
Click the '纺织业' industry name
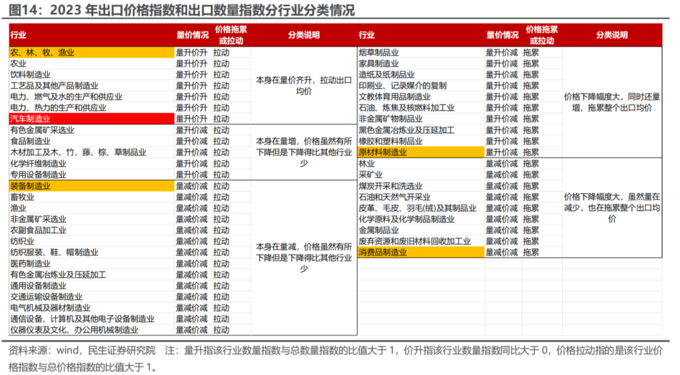click(x=22, y=241)
